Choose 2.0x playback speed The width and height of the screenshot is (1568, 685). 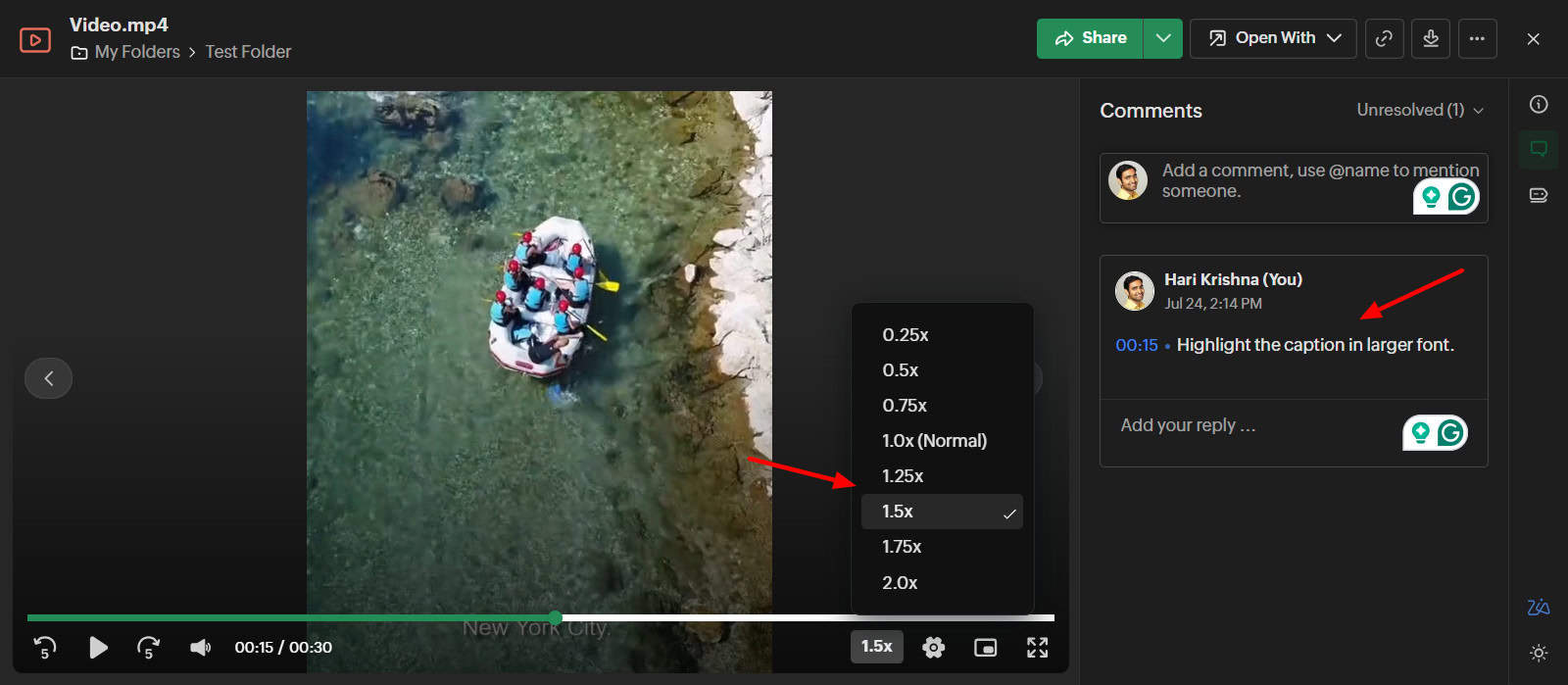tap(900, 583)
